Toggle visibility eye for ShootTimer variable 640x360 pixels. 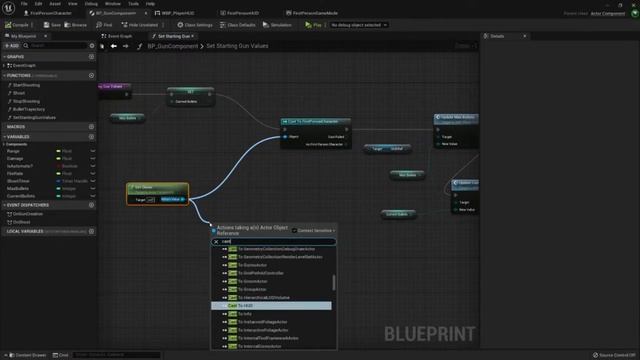(93, 181)
